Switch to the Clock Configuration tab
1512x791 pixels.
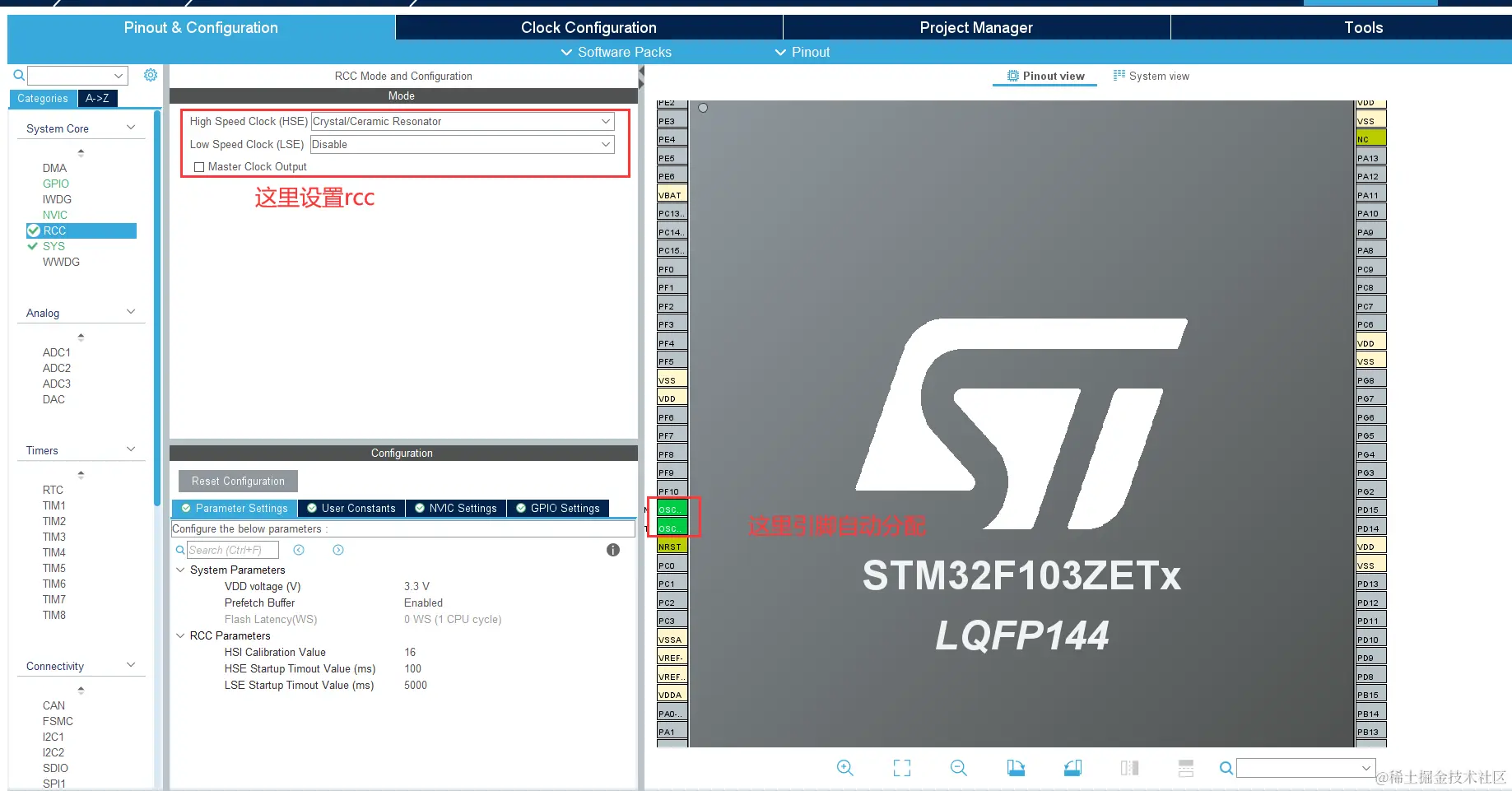point(589,27)
